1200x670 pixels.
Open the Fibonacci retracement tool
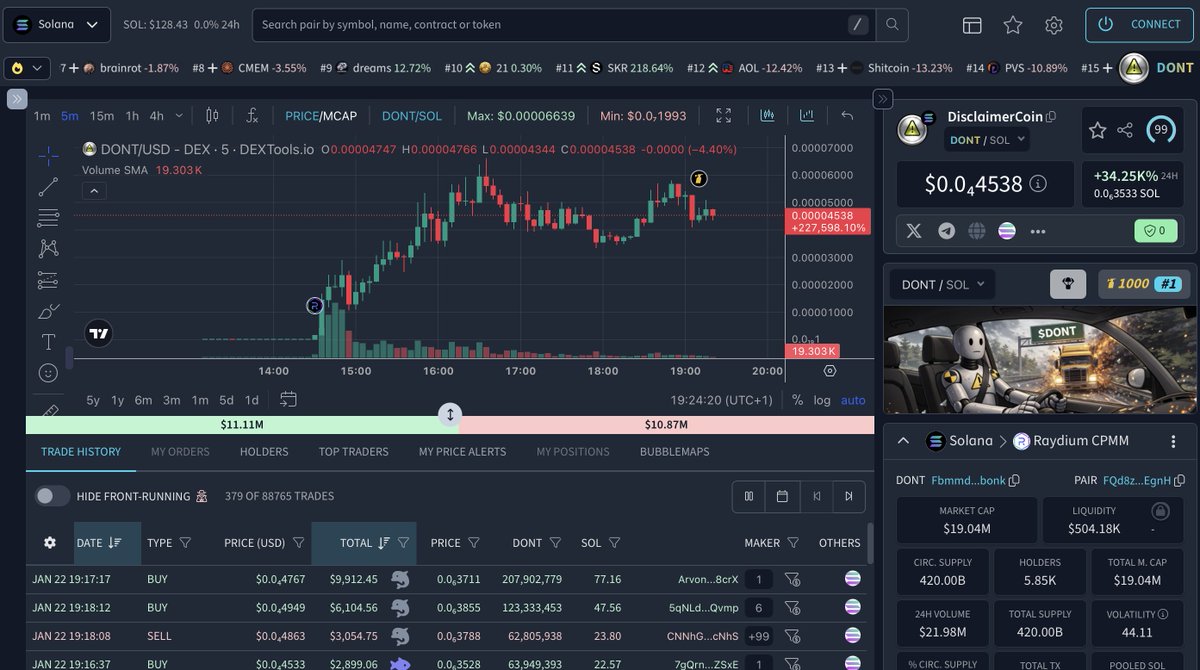(x=48, y=218)
